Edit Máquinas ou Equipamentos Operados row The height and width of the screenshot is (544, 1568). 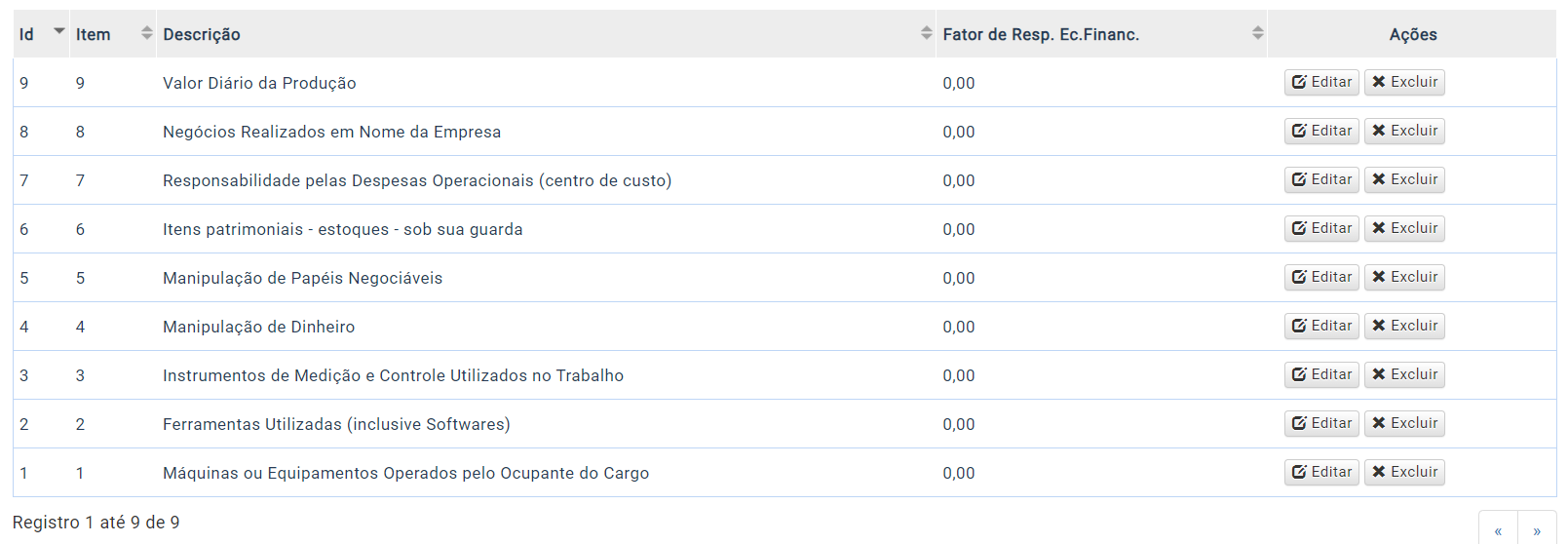(1321, 472)
